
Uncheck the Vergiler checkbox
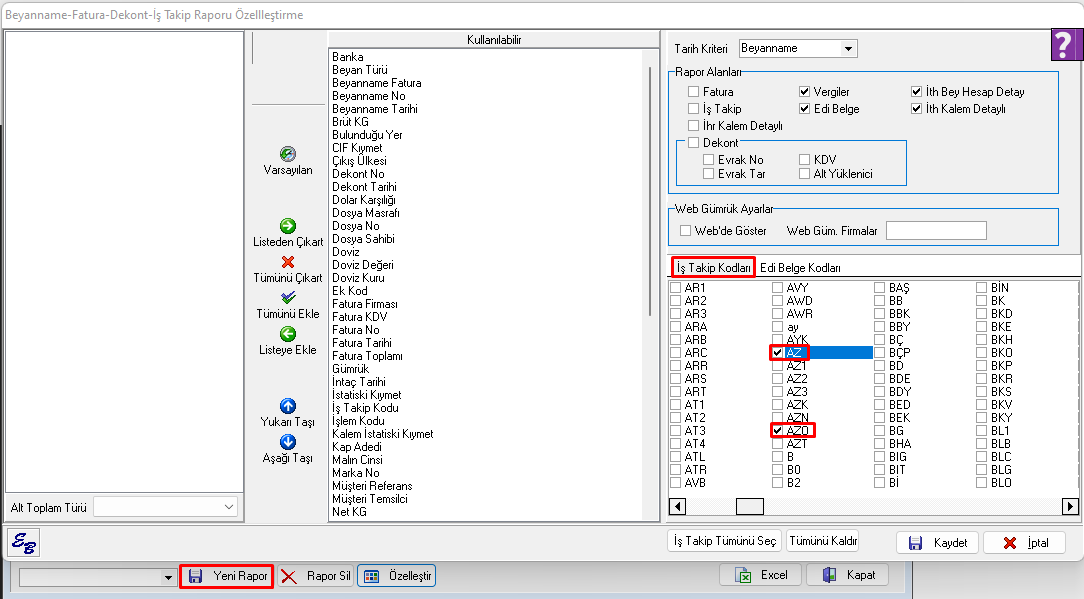point(804,91)
